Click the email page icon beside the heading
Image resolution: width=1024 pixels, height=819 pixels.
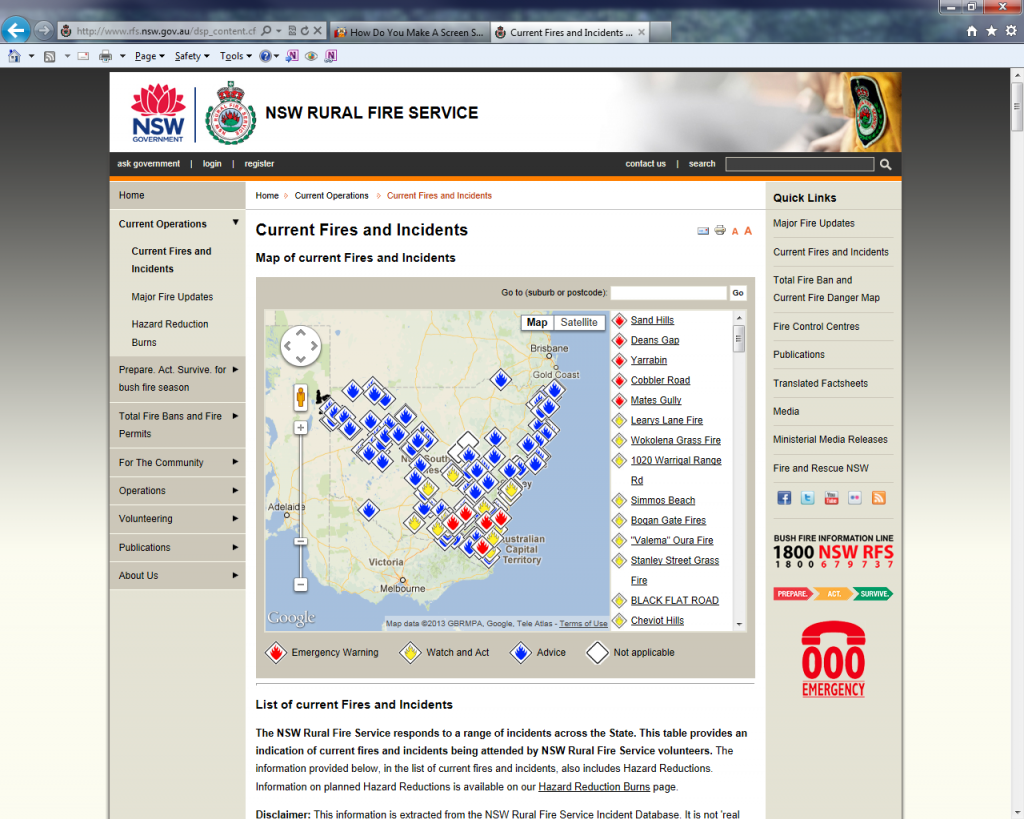click(x=703, y=231)
